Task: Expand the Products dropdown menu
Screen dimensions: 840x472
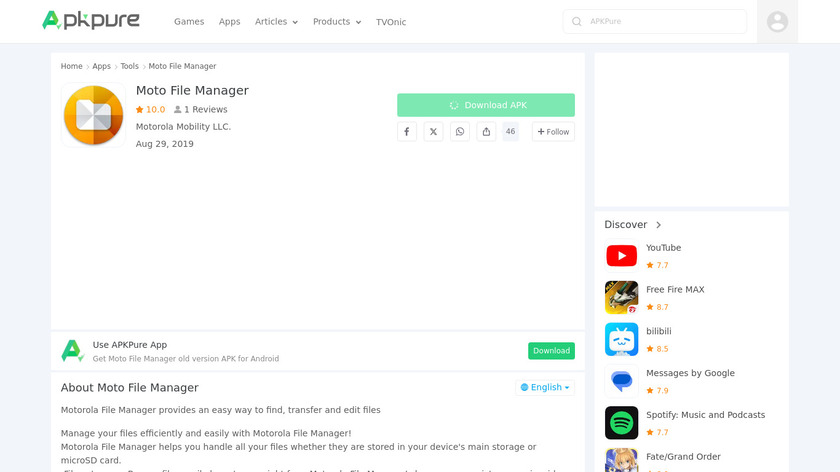Action: pyautogui.click(x=337, y=22)
